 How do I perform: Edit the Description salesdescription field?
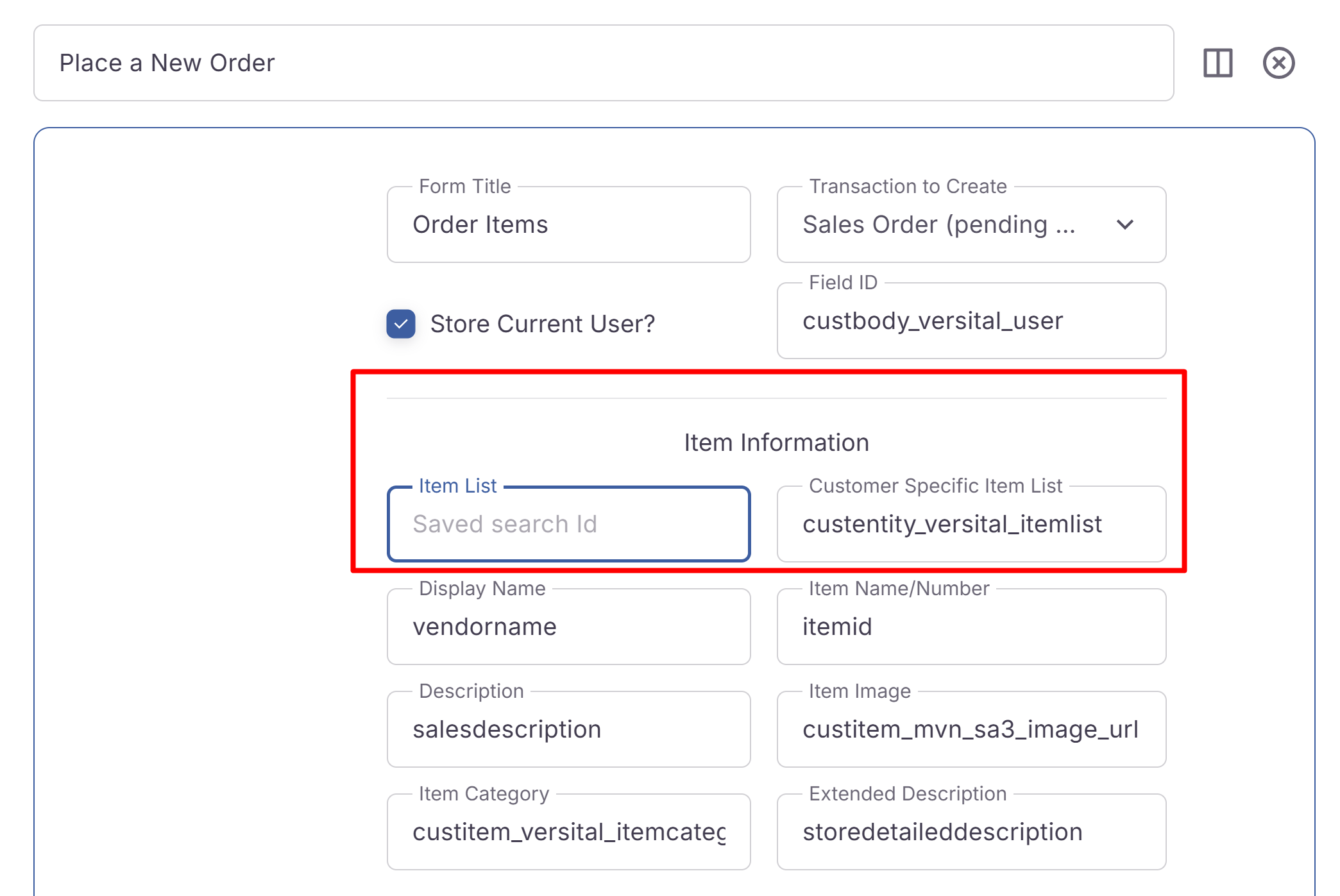pyautogui.click(x=568, y=729)
